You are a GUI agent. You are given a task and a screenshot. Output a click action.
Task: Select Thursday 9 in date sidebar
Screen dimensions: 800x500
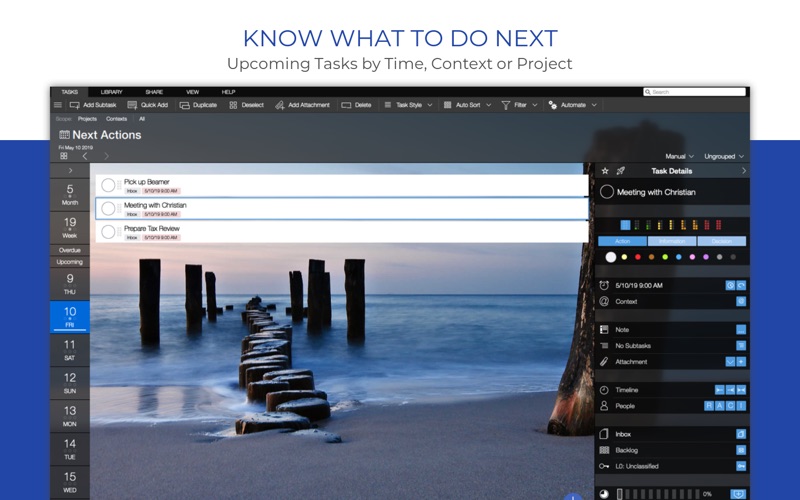tap(70, 284)
